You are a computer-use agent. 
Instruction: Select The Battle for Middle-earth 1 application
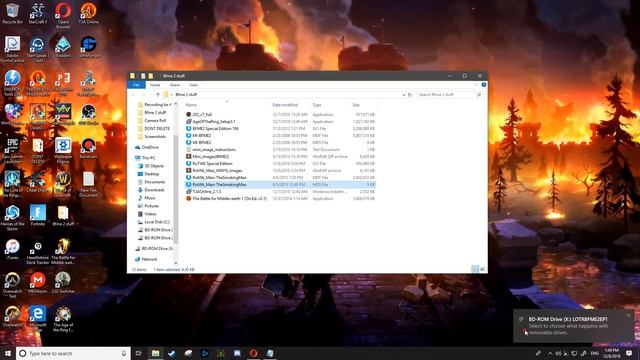tap(280, 199)
